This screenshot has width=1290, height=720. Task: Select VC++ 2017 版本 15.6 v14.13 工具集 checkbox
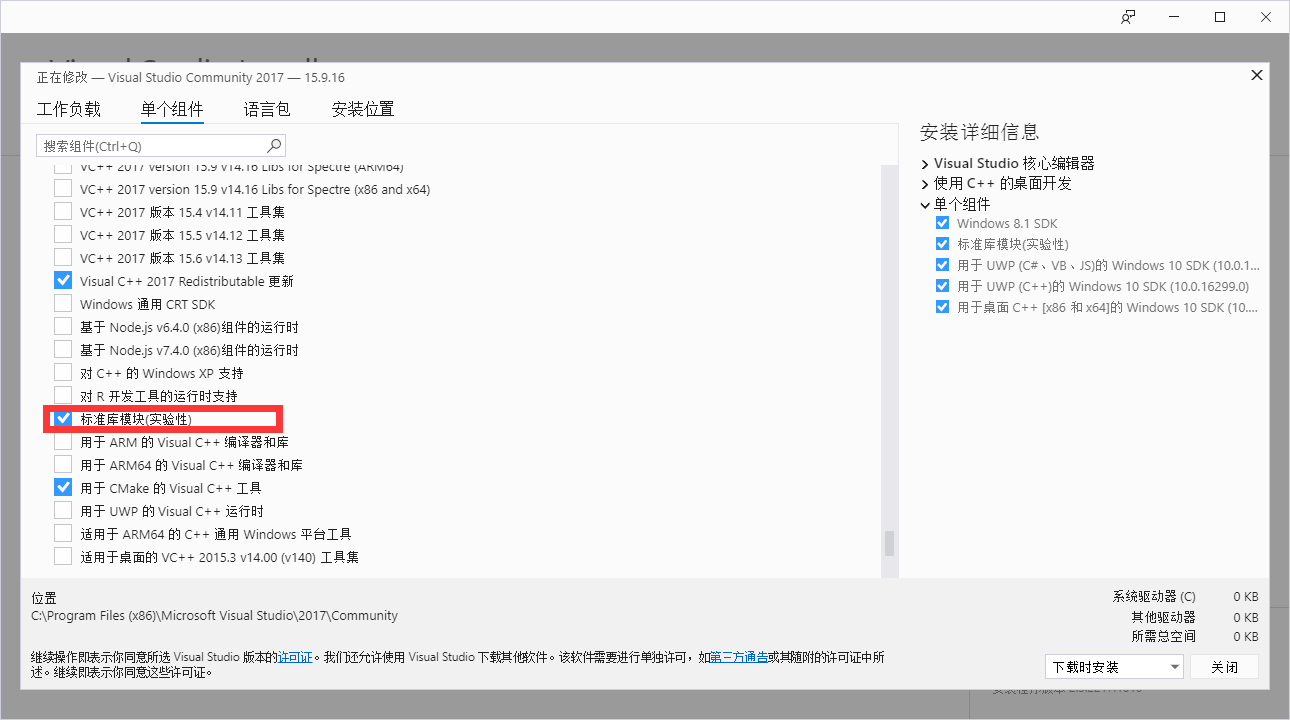(63, 258)
